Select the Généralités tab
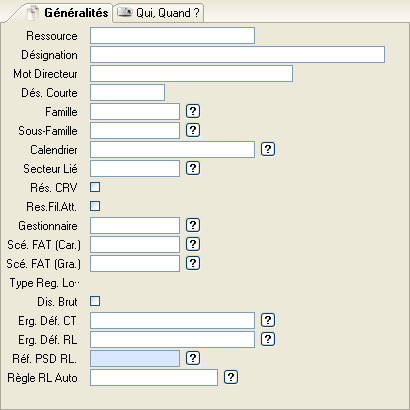410x410 pixels. [68, 13]
